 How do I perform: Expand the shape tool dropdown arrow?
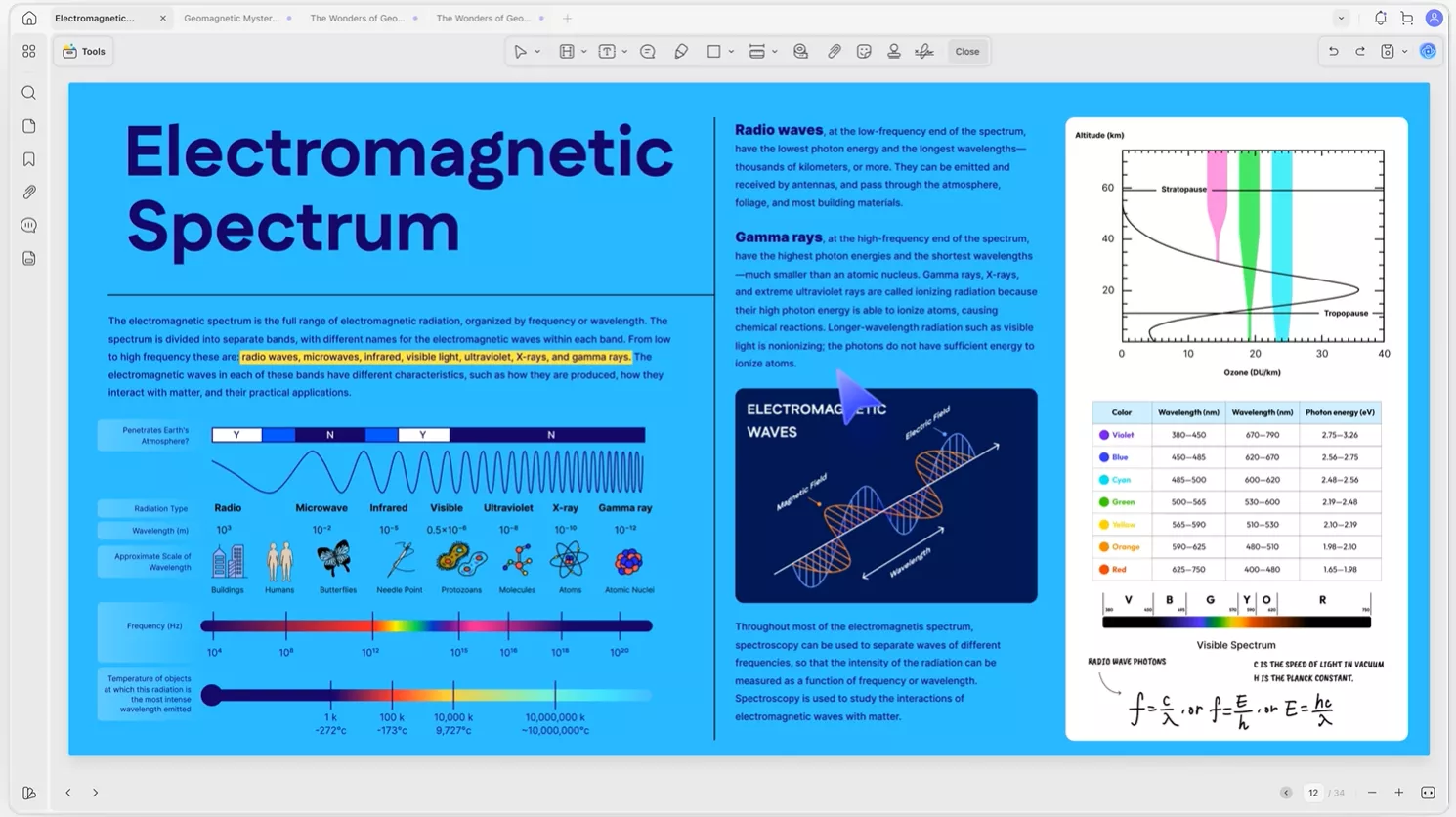coord(731,52)
